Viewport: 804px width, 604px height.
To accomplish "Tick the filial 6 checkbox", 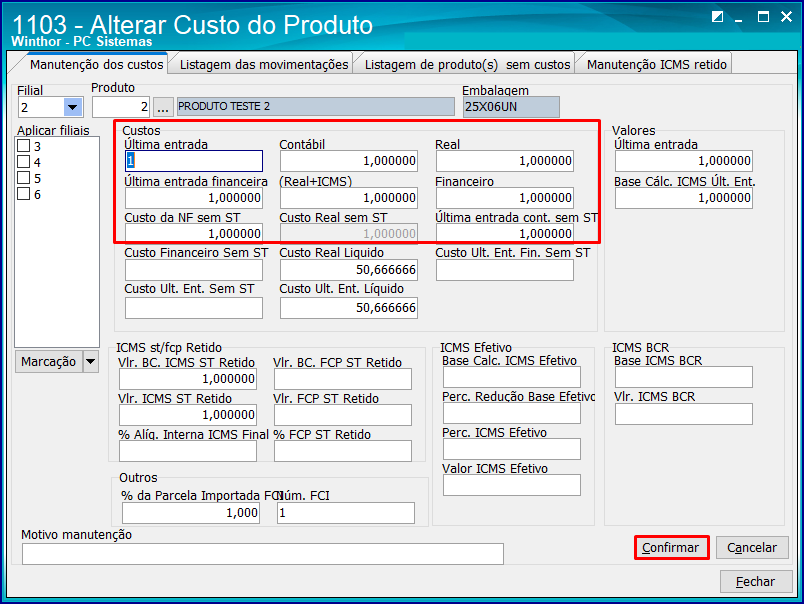I will 24,194.
